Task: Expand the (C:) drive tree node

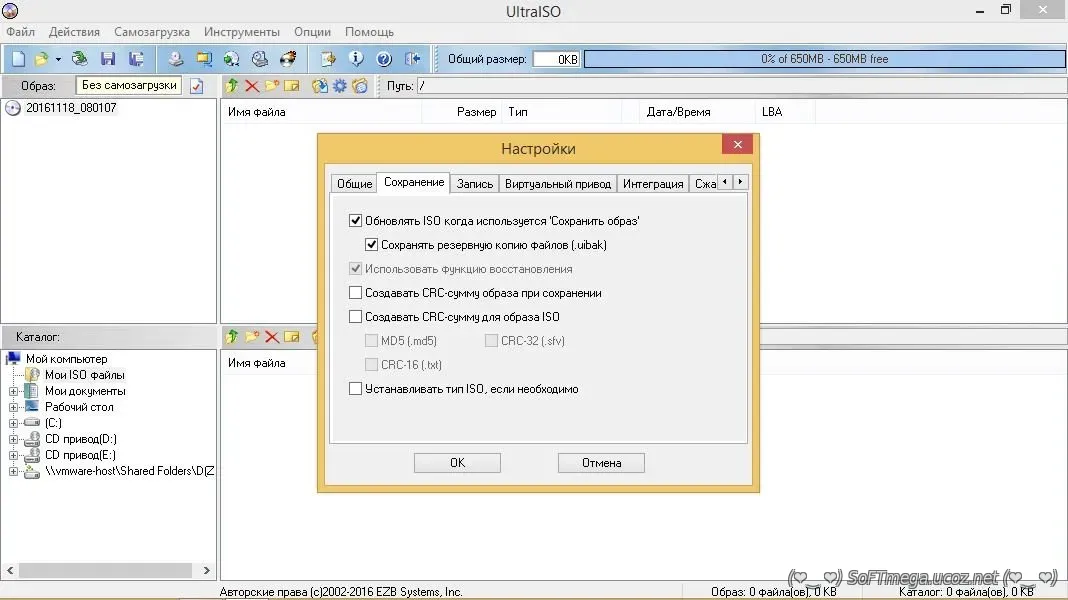Action: 14,423
